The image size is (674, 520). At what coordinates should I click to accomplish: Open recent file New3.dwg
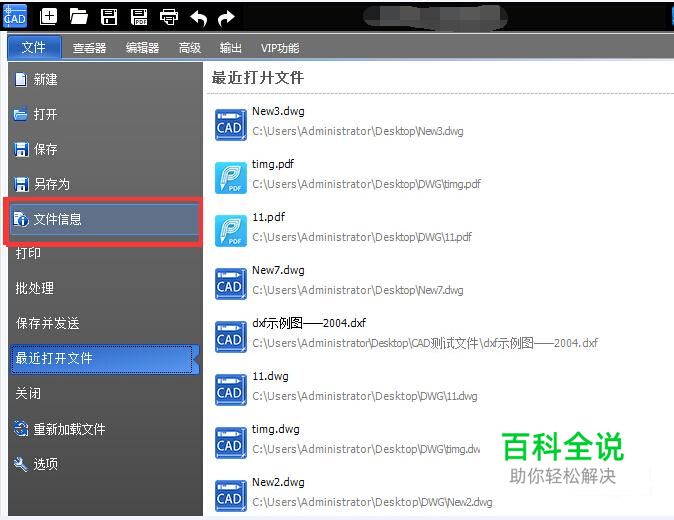[278, 111]
